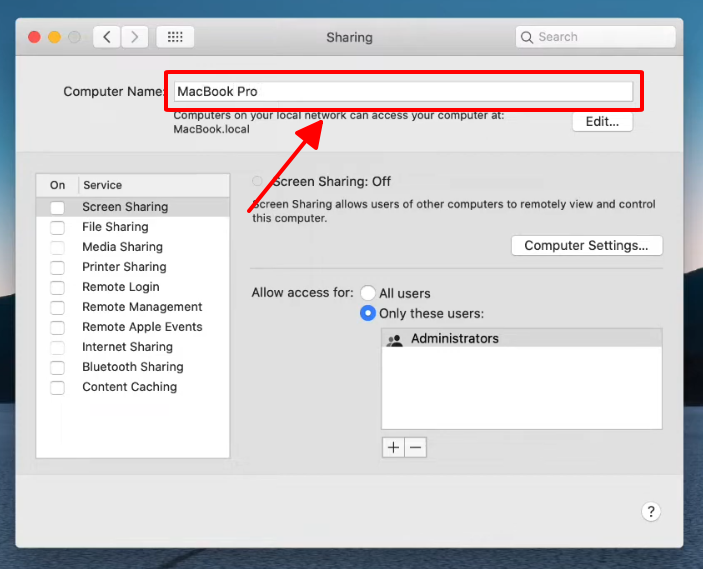
Task: Click in the Computer Name field
Action: [x=403, y=91]
